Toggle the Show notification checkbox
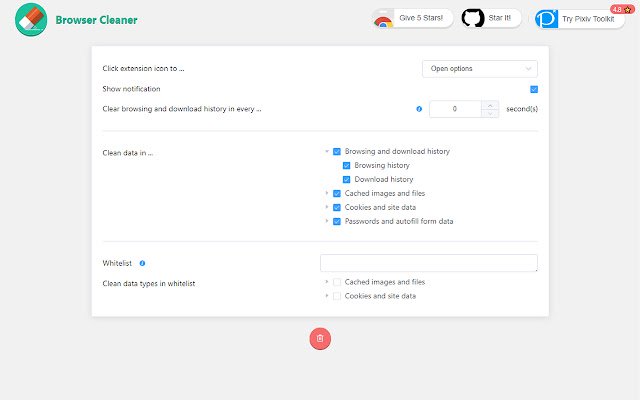640x400 pixels. point(534,89)
